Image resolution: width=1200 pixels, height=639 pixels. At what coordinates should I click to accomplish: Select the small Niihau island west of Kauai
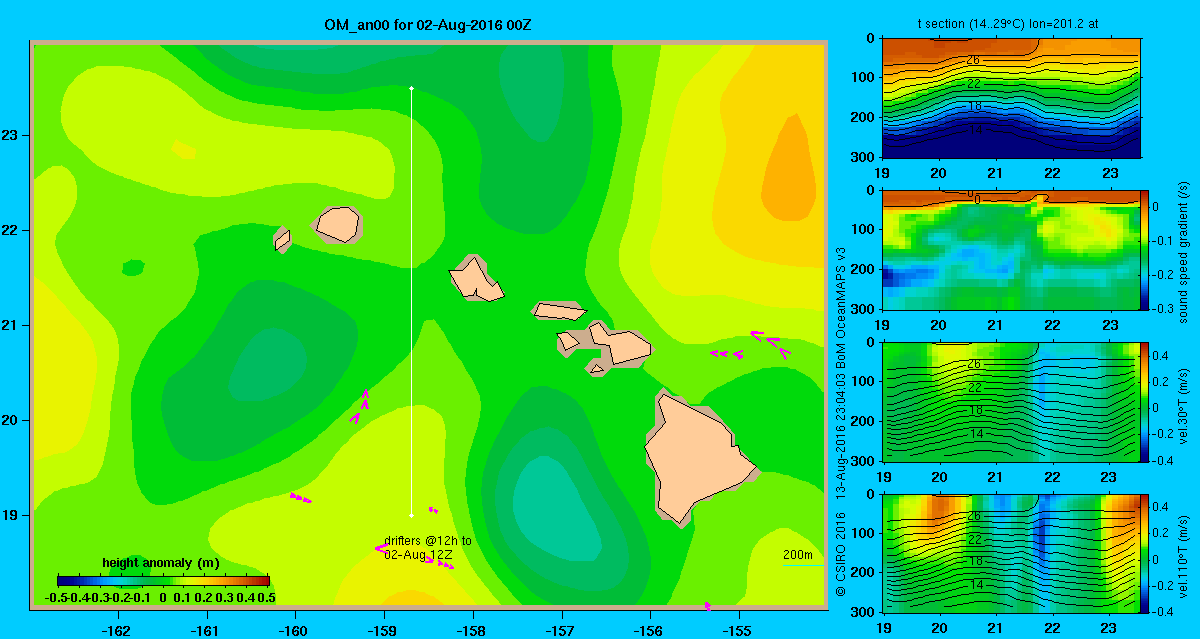pyautogui.click(x=282, y=240)
